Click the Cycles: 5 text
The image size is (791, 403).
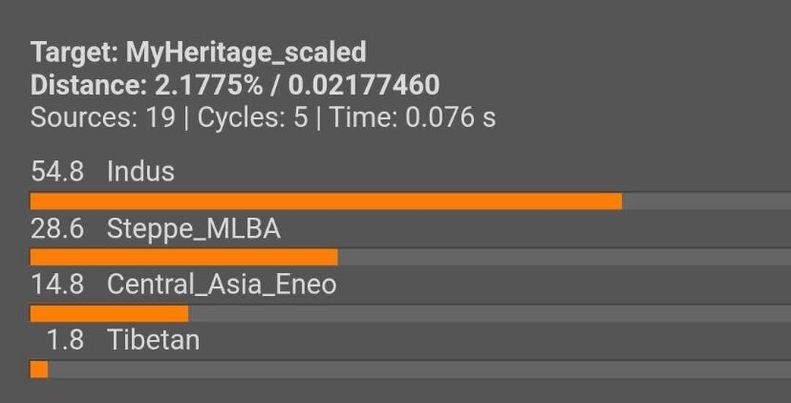point(252,118)
